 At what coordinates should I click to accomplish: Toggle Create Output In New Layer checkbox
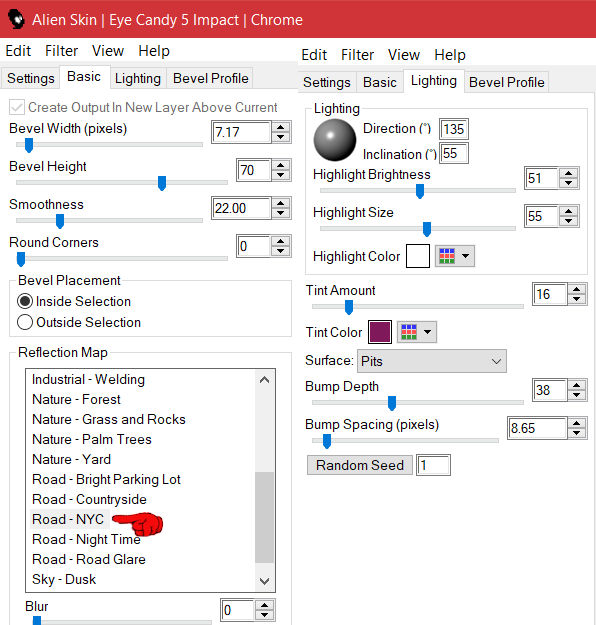point(17,107)
